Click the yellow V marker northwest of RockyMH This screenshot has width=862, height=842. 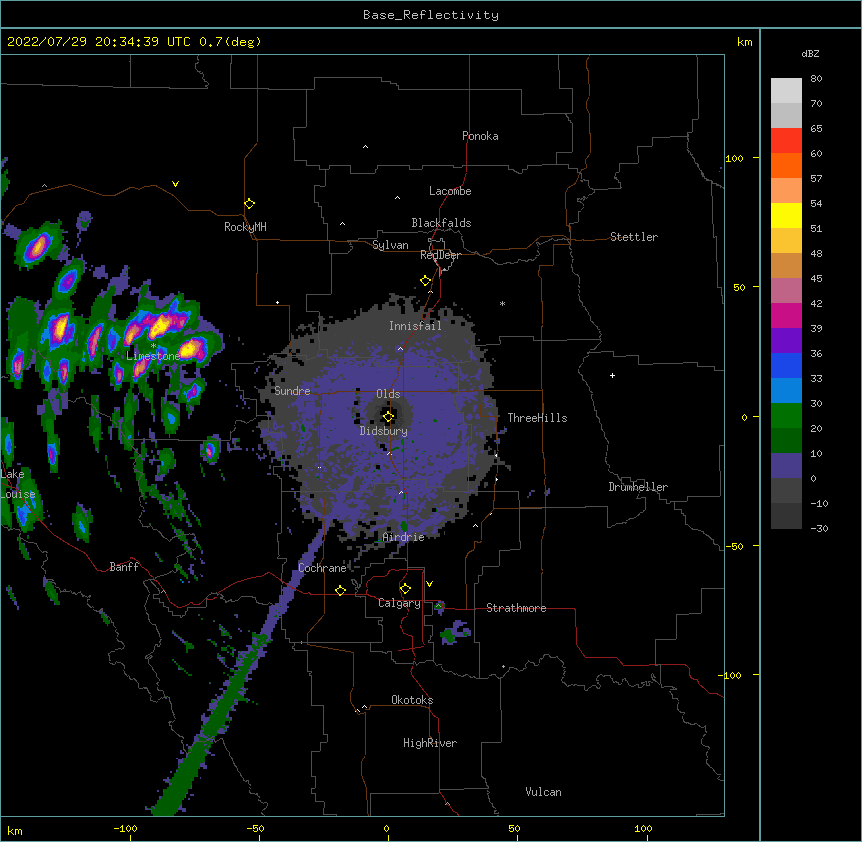(175, 184)
